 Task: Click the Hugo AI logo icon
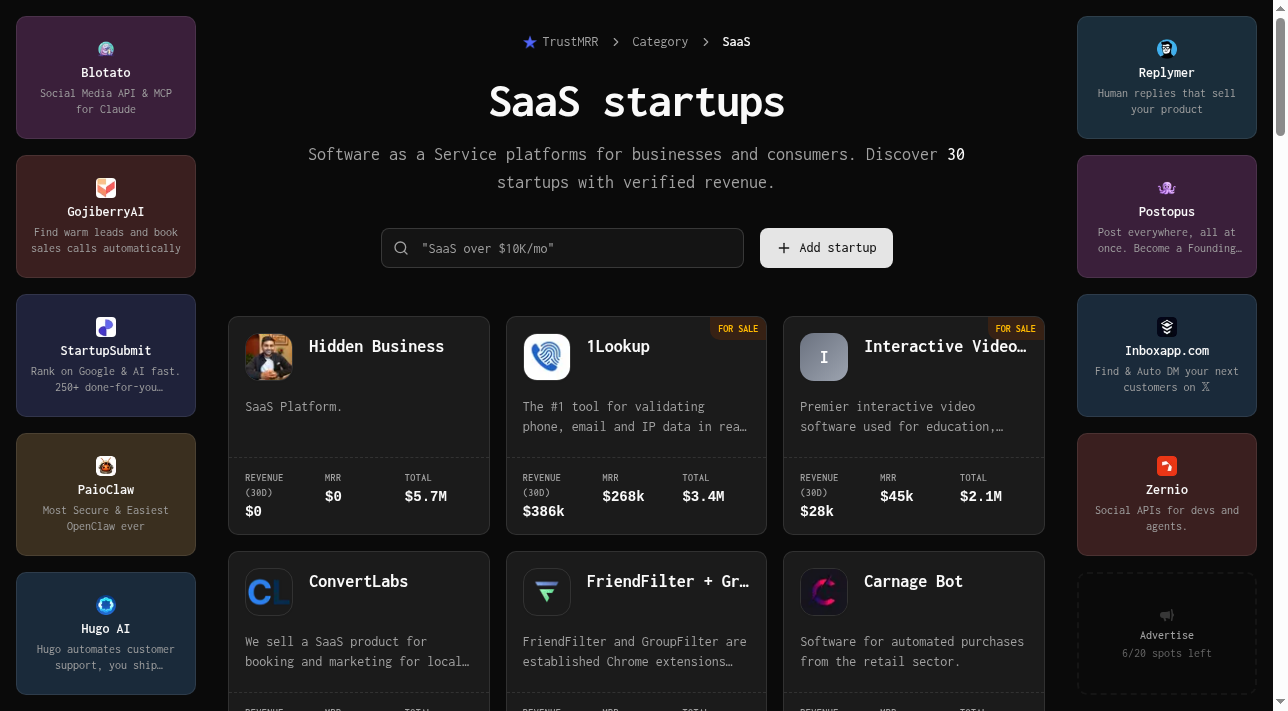coord(106,605)
